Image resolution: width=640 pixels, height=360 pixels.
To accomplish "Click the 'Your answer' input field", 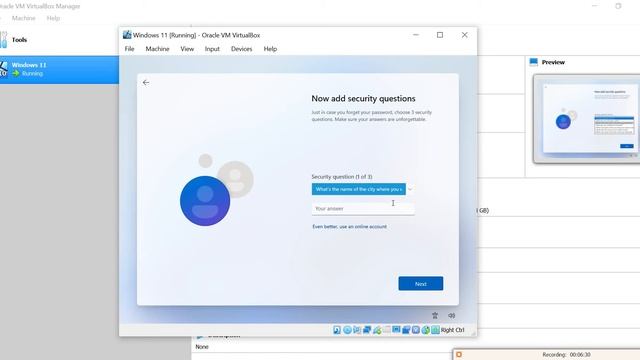I will (x=363, y=209).
